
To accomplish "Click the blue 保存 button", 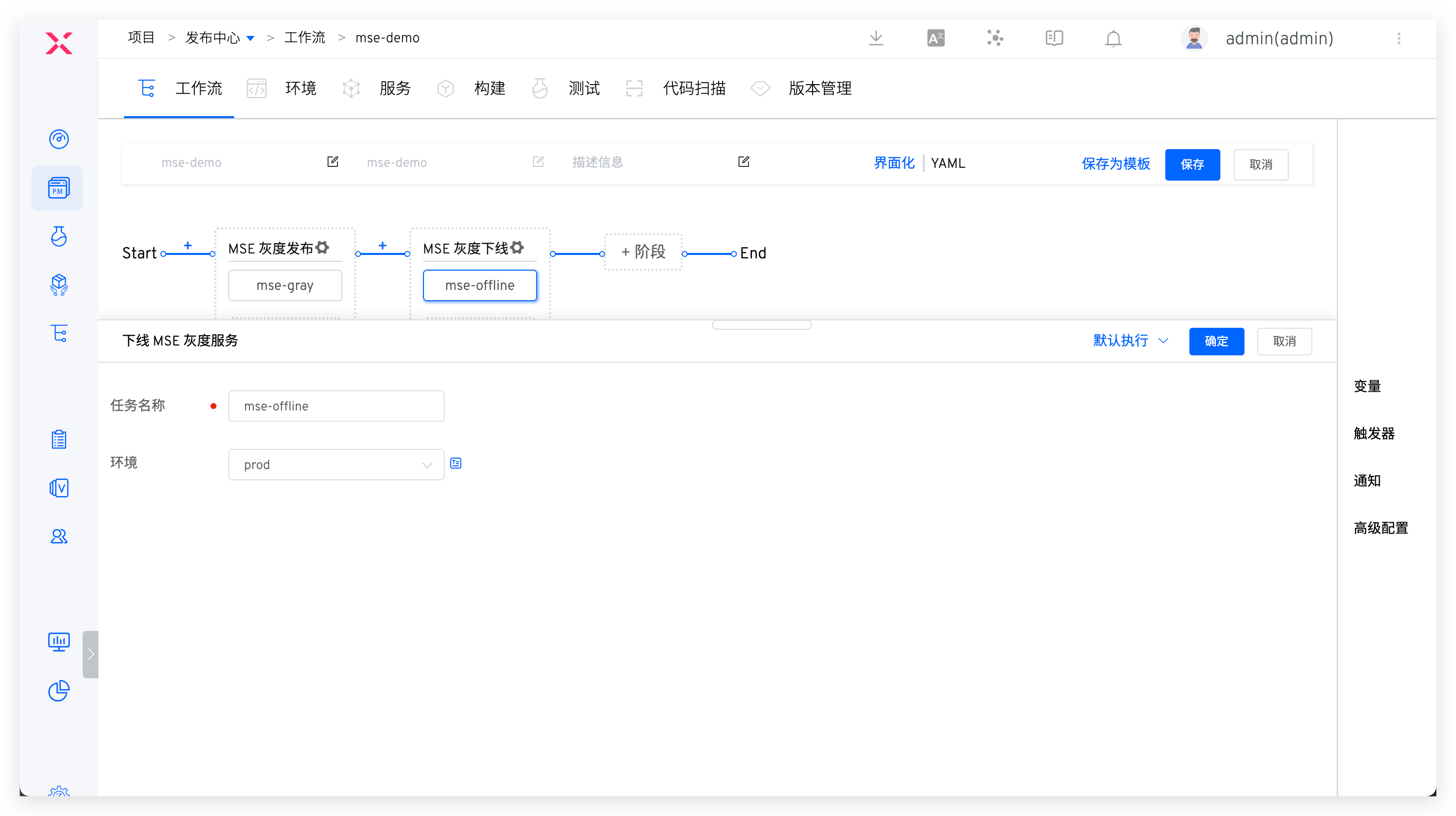I will click(x=1192, y=164).
